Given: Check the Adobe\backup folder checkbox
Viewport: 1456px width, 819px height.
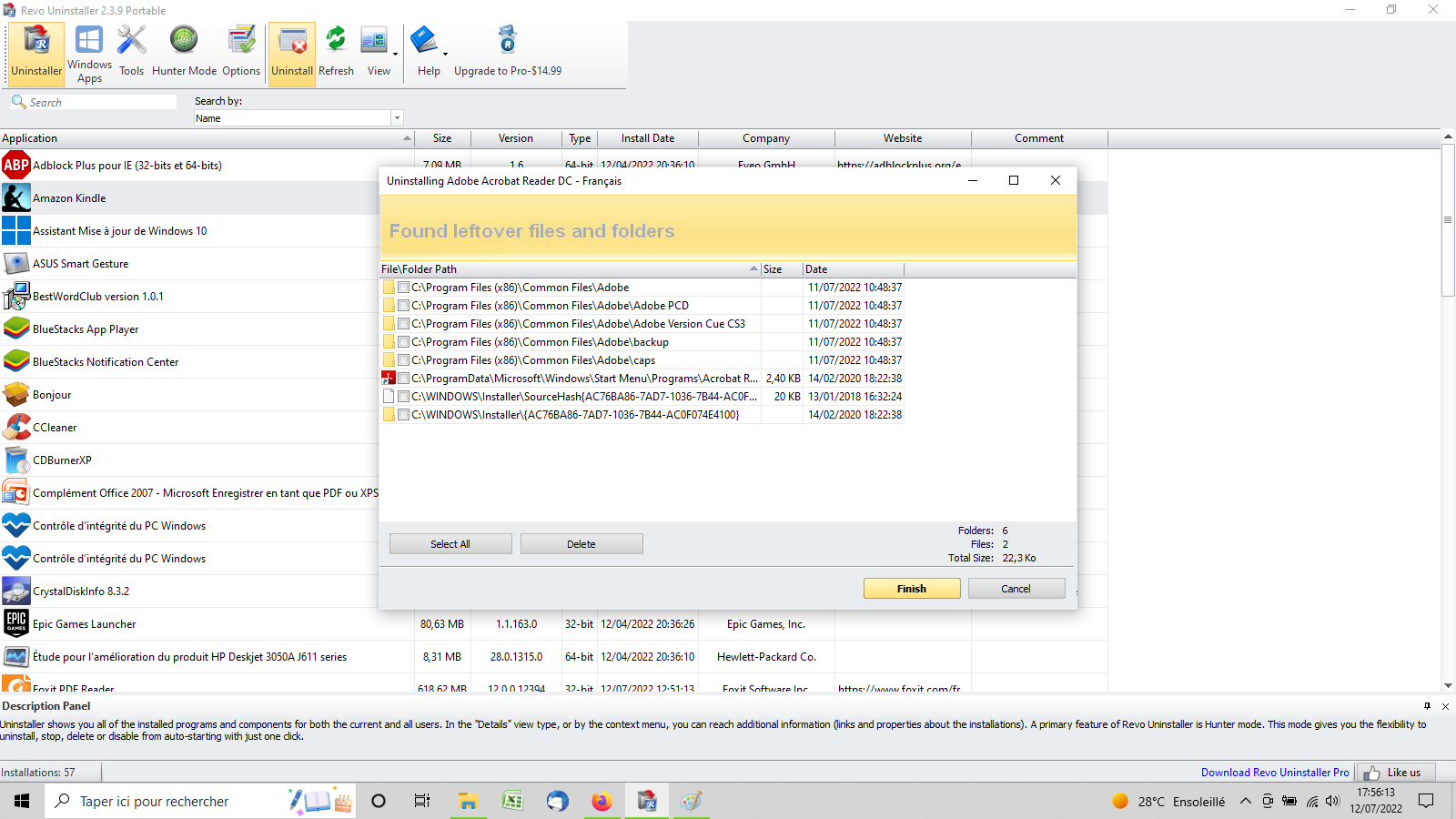Looking at the screenshot, I should (x=403, y=342).
